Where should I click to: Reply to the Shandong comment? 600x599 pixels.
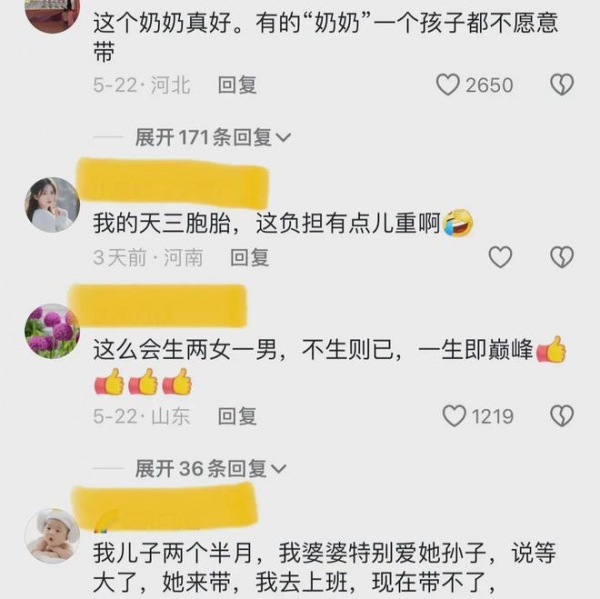237,416
